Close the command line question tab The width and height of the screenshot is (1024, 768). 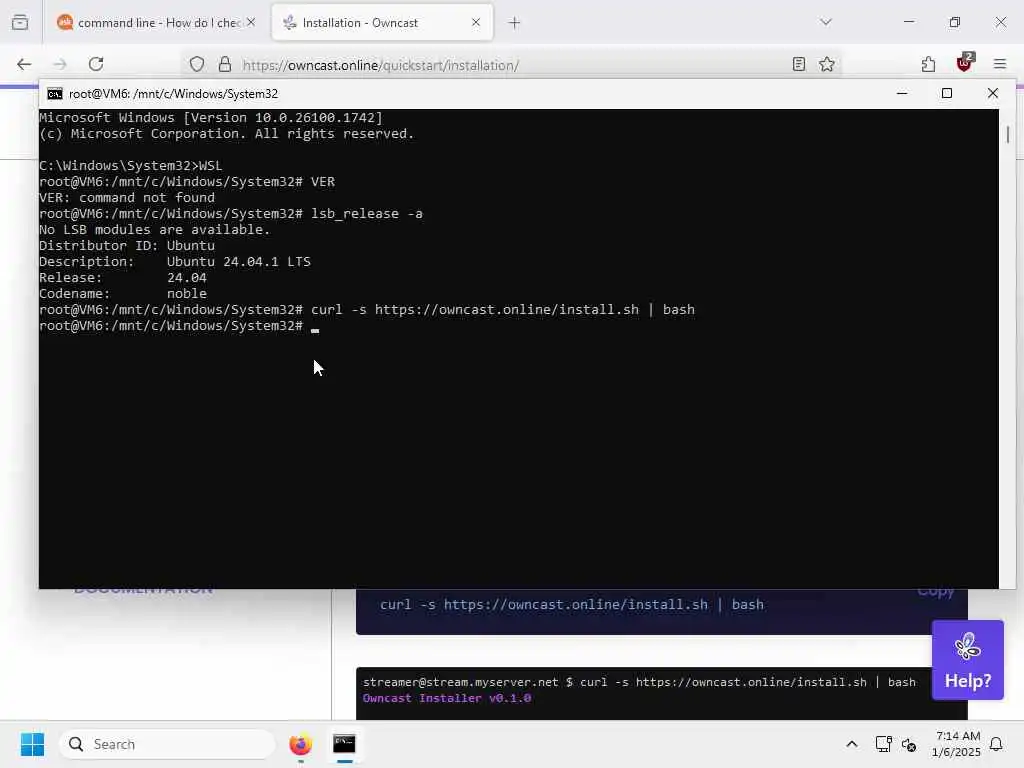tap(251, 22)
